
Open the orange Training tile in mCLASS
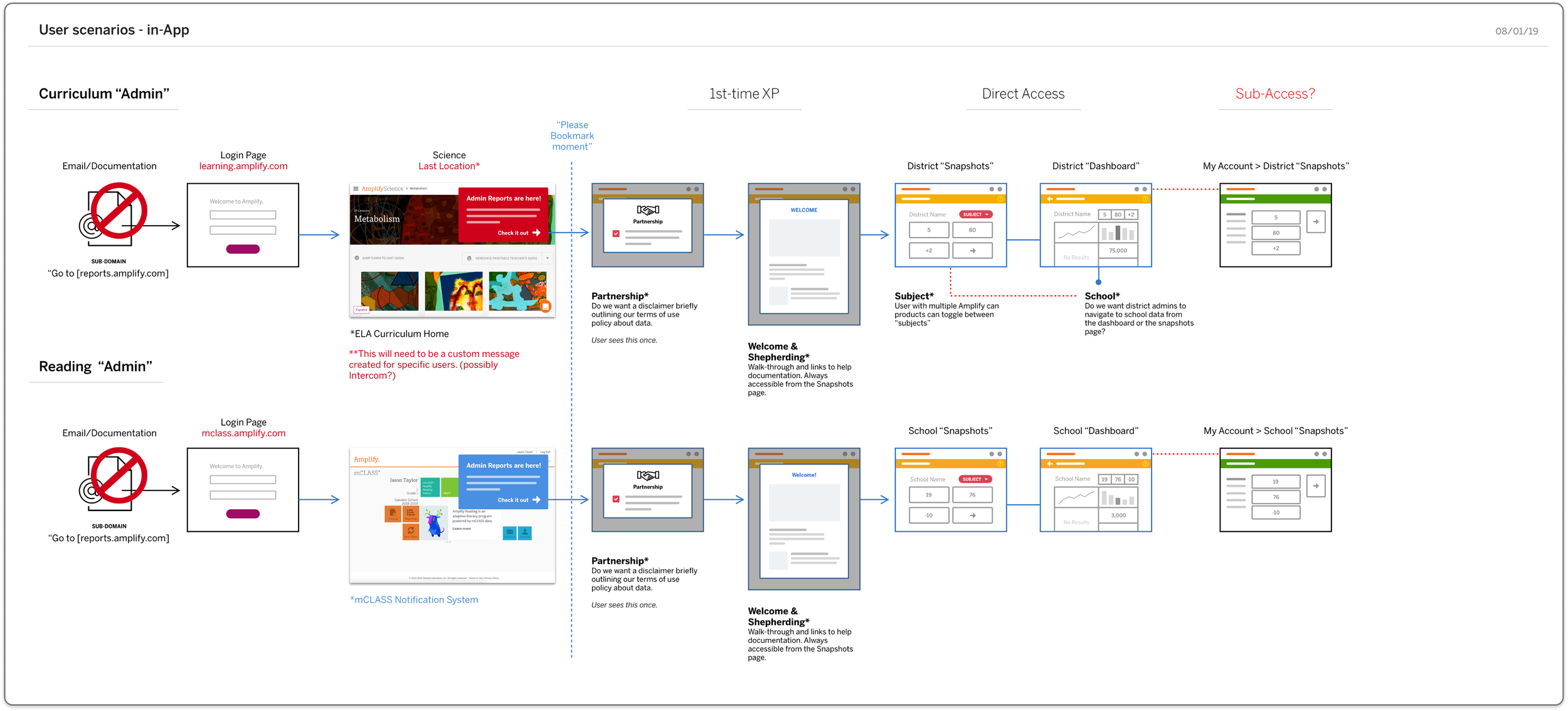393,514
